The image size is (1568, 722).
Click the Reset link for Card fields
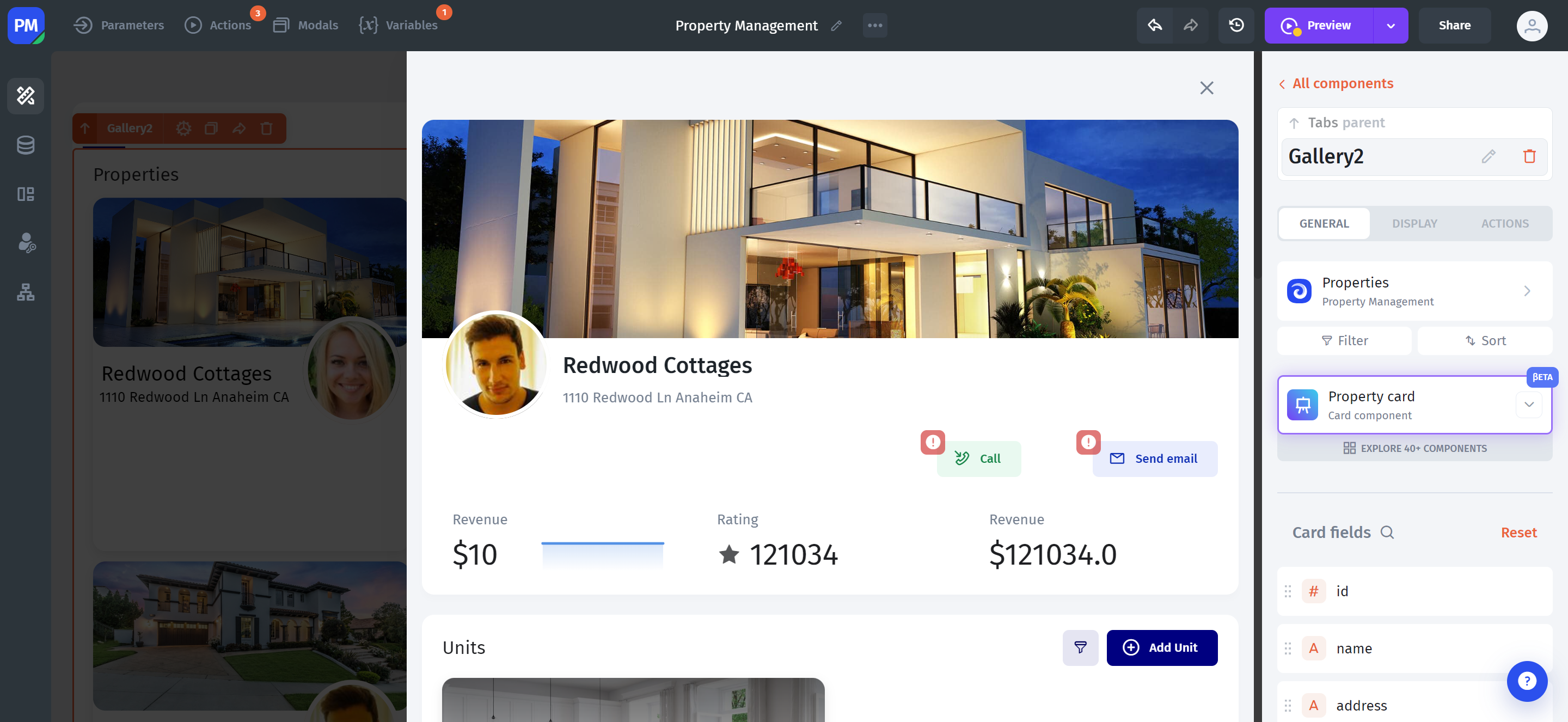[x=1518, y=532]
